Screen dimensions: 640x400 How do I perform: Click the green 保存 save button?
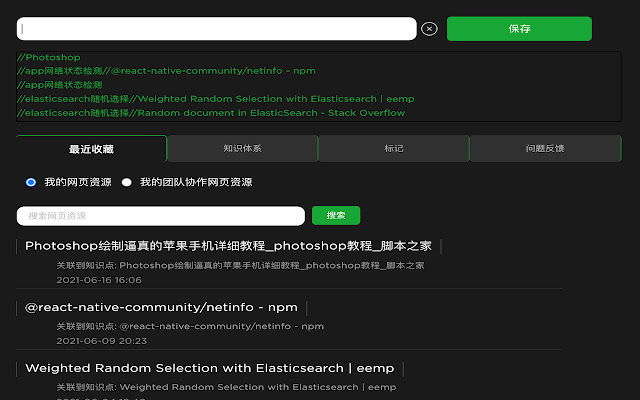(519, 29)
